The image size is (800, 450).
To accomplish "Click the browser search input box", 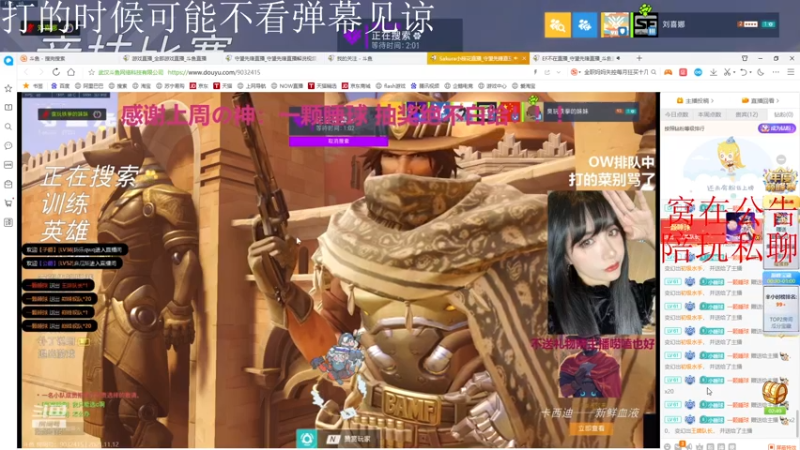I will 616,72.
